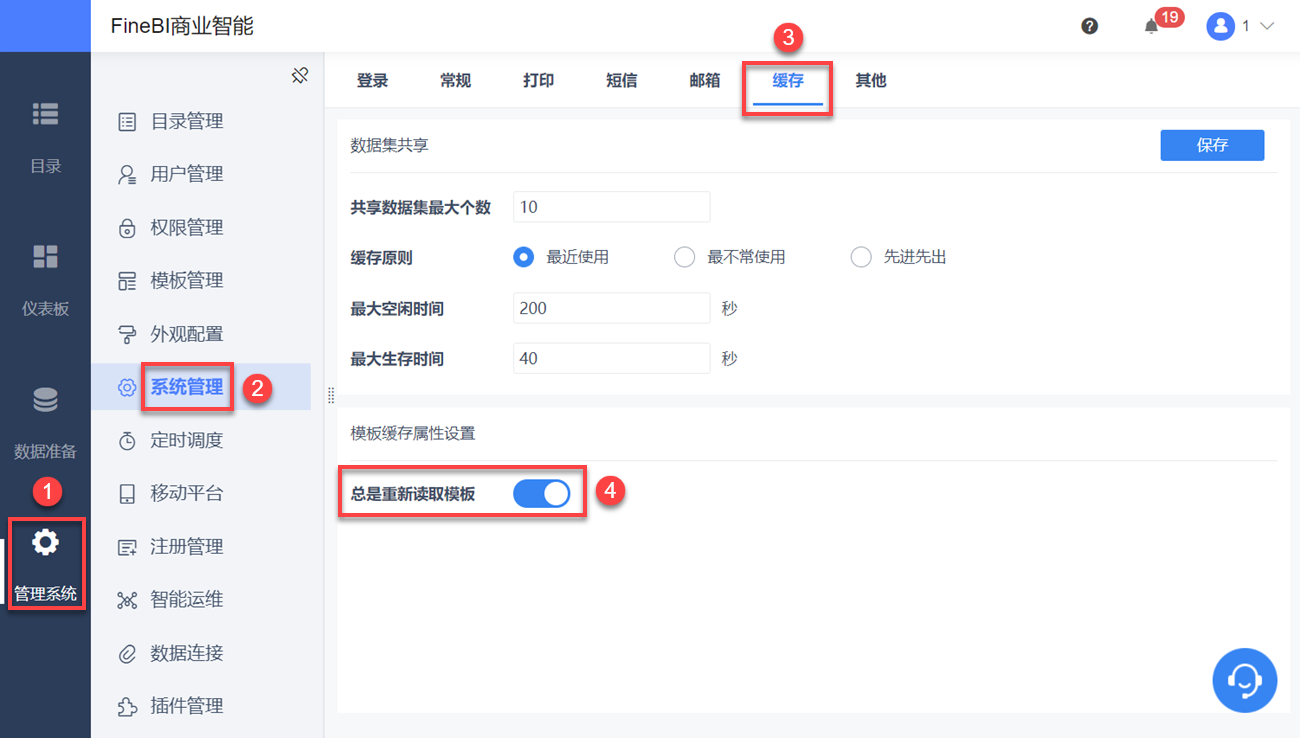This screenshot has height=738, width=1300.
Task: Click the 保存 button
Action: pyautogui.click(x=1212, y=145)
